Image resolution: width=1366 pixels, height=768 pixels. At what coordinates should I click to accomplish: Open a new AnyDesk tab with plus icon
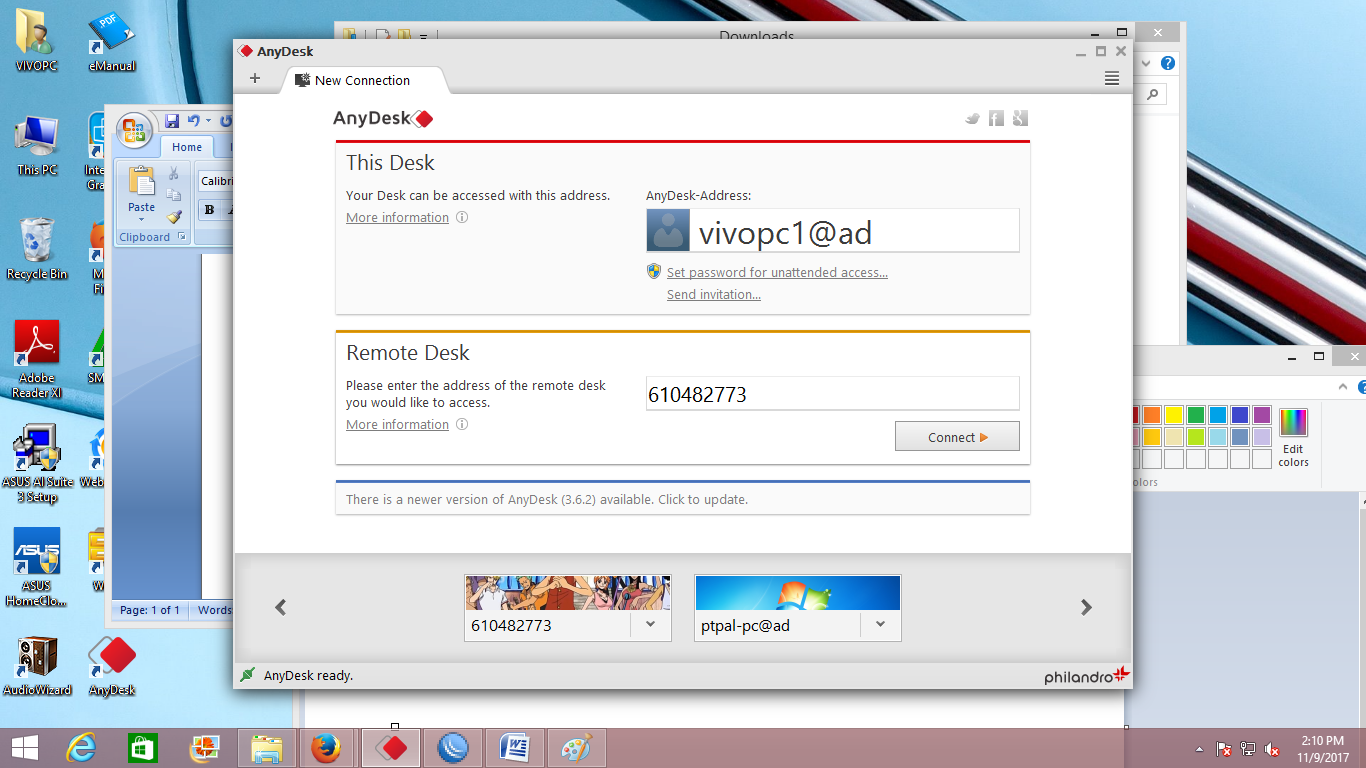(x=255, y=78)
